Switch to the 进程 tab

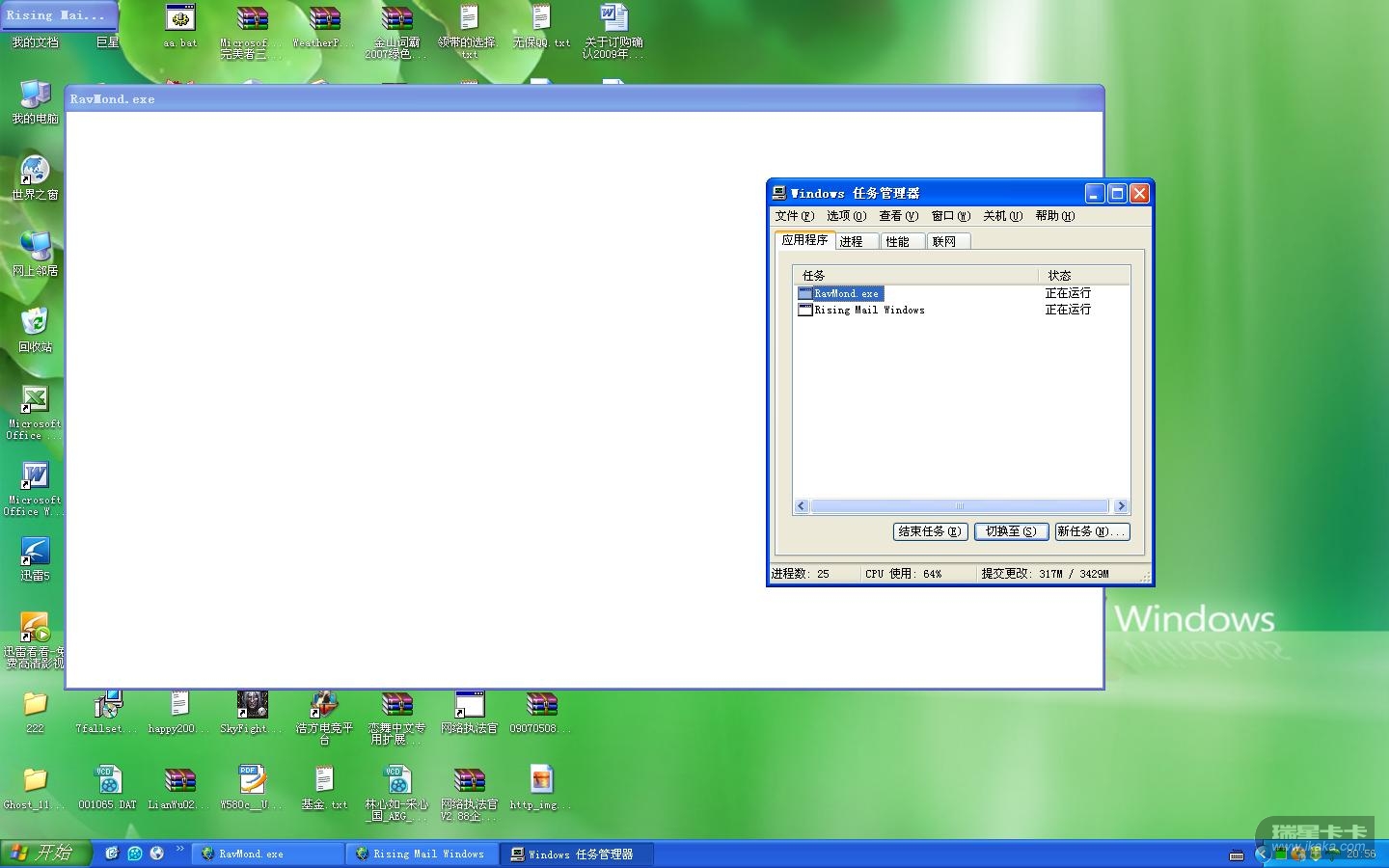click(x=852, y=242)
